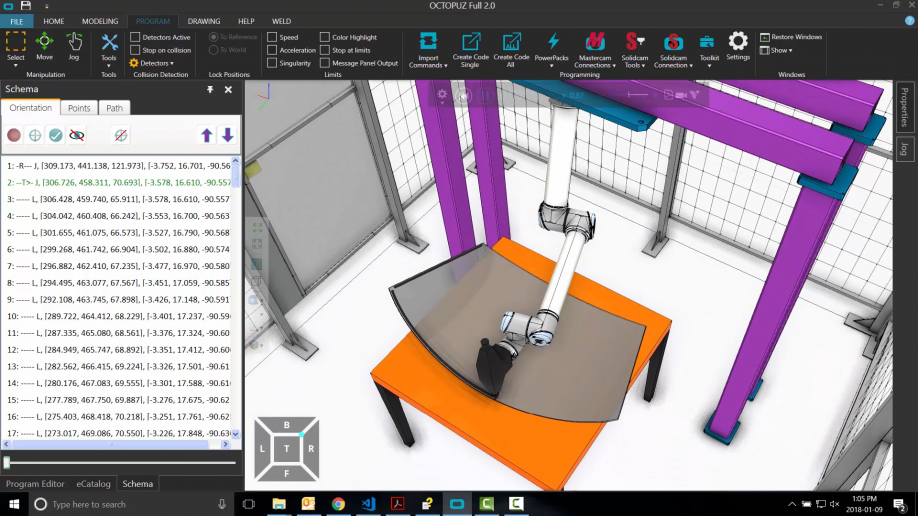Enable Stop at limits checkbox

pyautogui.click(x=325, y=50)
